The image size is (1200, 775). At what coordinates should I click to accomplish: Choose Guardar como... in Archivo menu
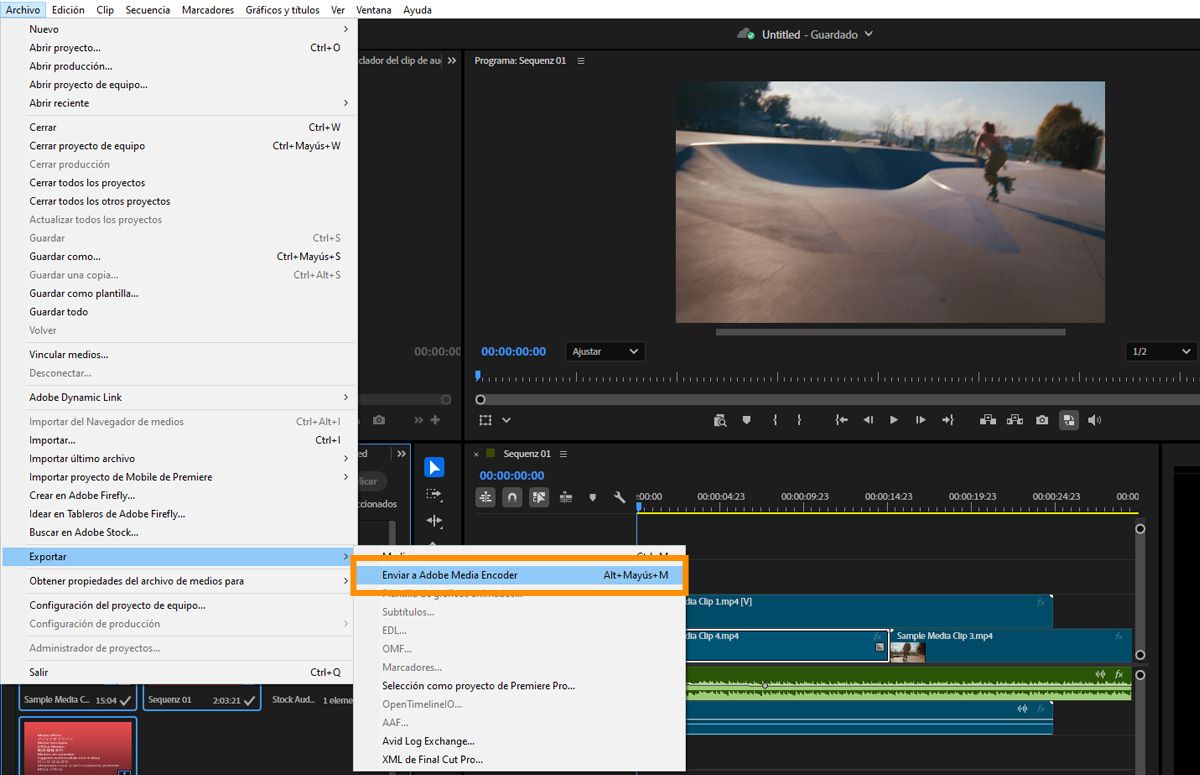coord(178,257)
